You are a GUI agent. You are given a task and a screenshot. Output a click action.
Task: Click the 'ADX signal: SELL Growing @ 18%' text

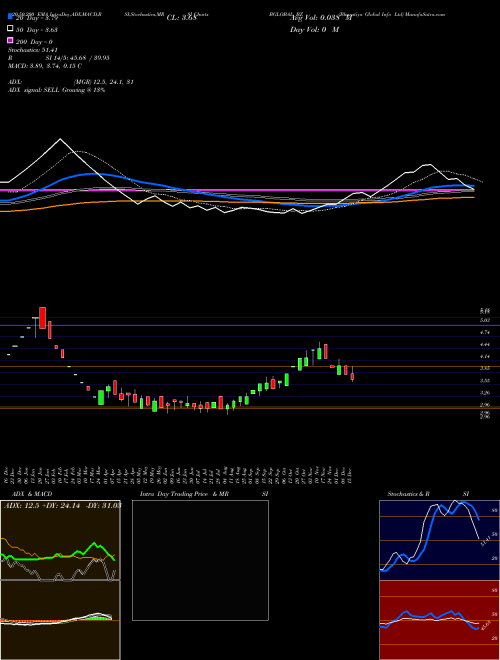coord(56,90)
